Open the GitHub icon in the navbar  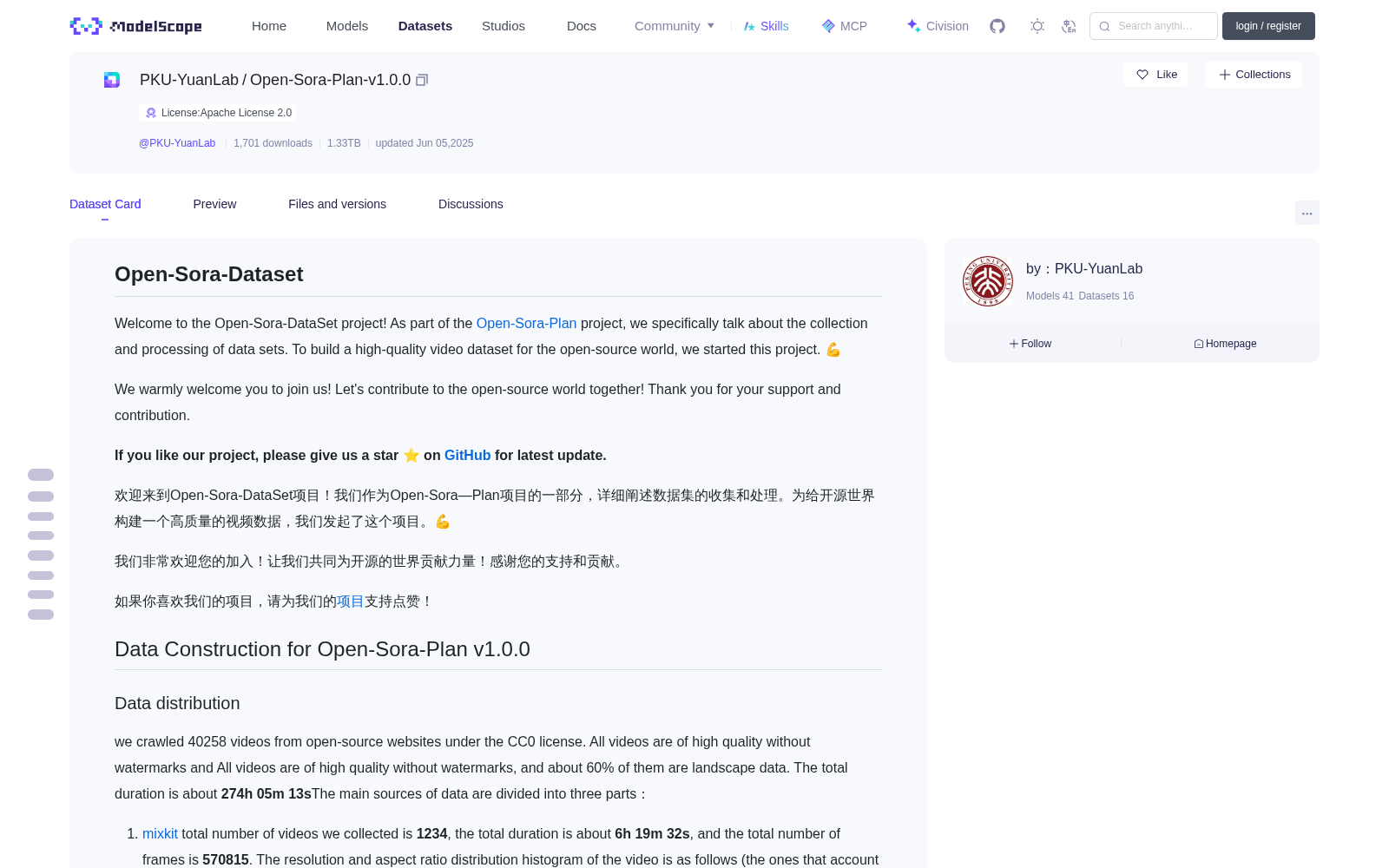997,26
